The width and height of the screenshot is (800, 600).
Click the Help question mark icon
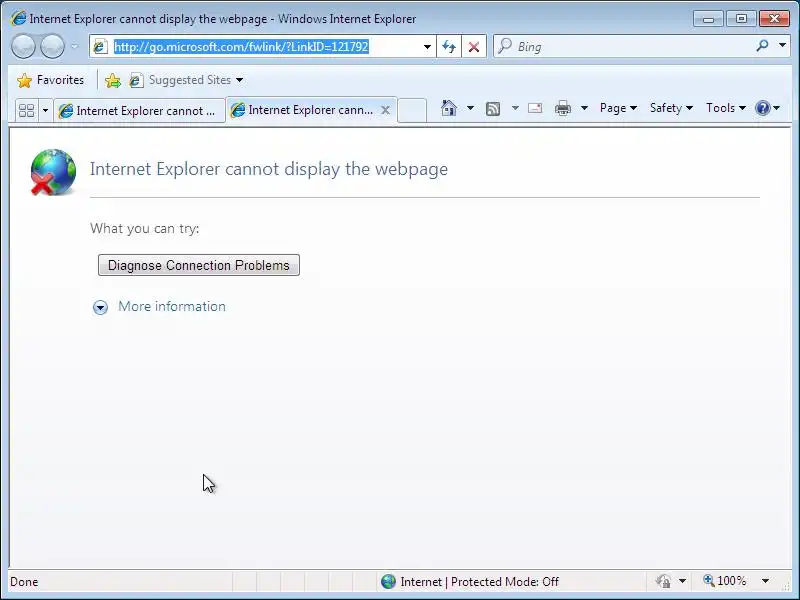click(762, 108)
